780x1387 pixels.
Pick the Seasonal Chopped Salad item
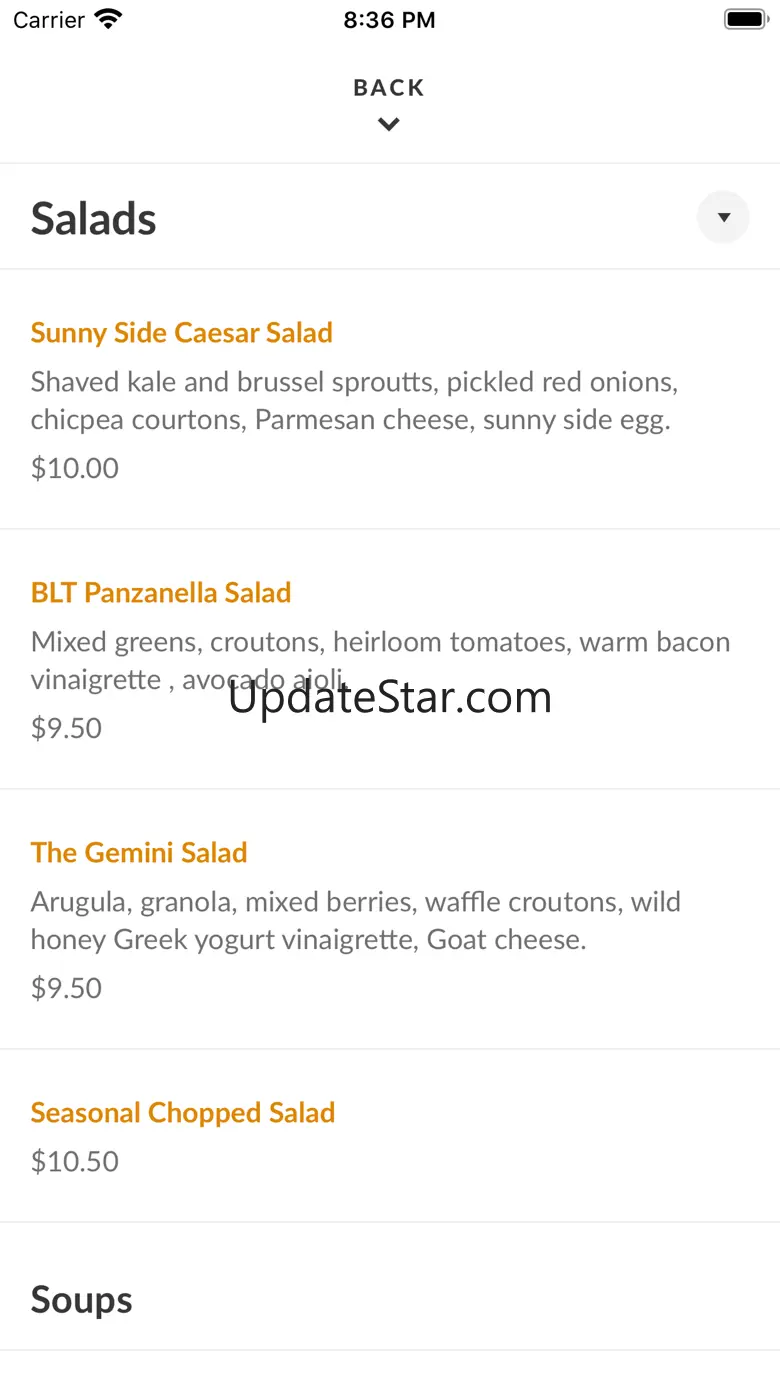[x=183, y=1113]
